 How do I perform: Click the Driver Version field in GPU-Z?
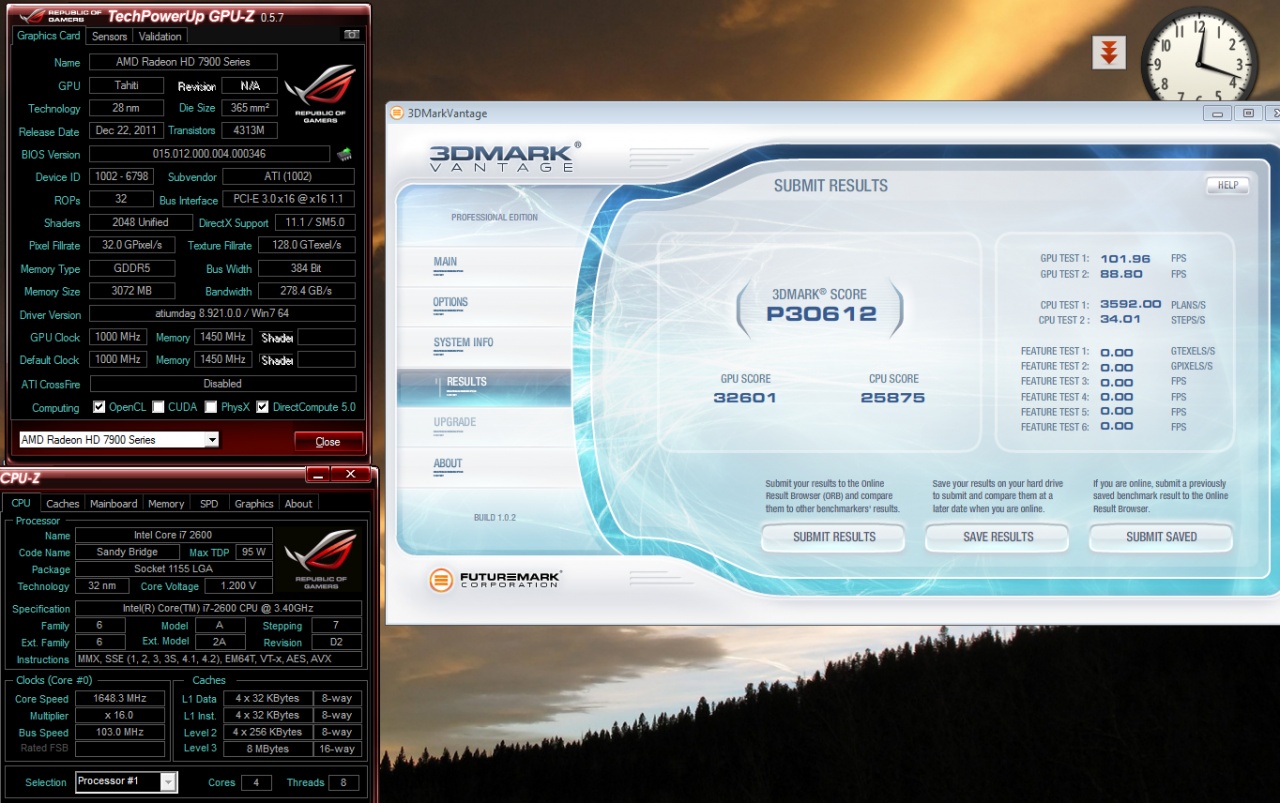pyautogui.click(x=222, y=314)
